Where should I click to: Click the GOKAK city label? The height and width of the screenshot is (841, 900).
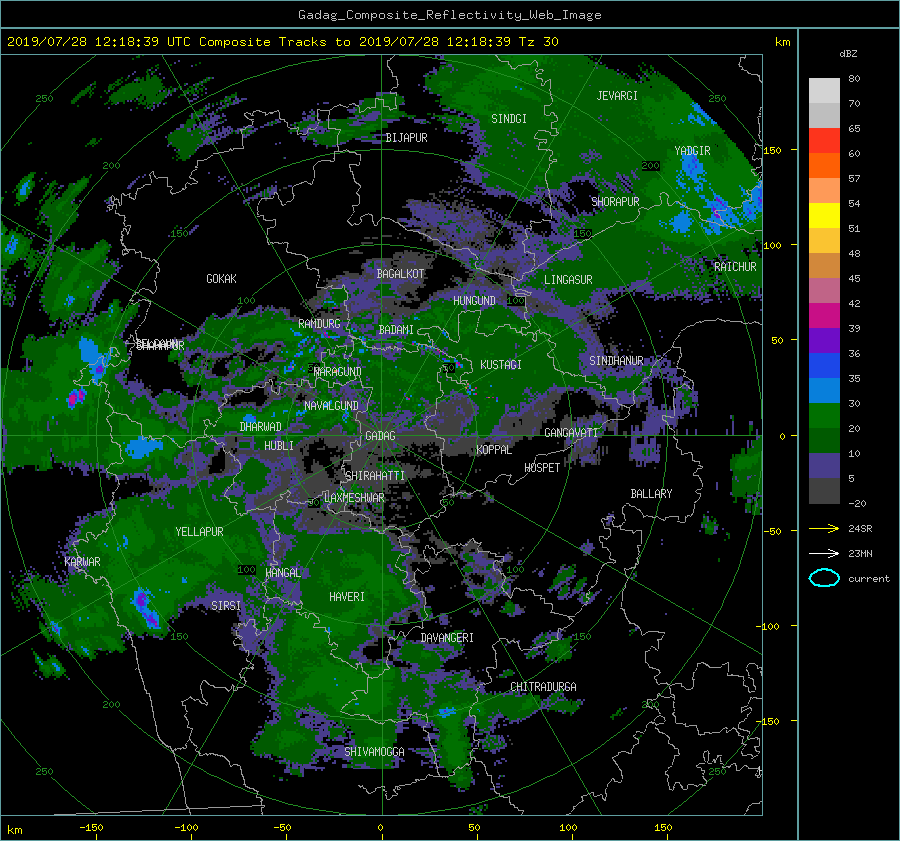point(222,278)
